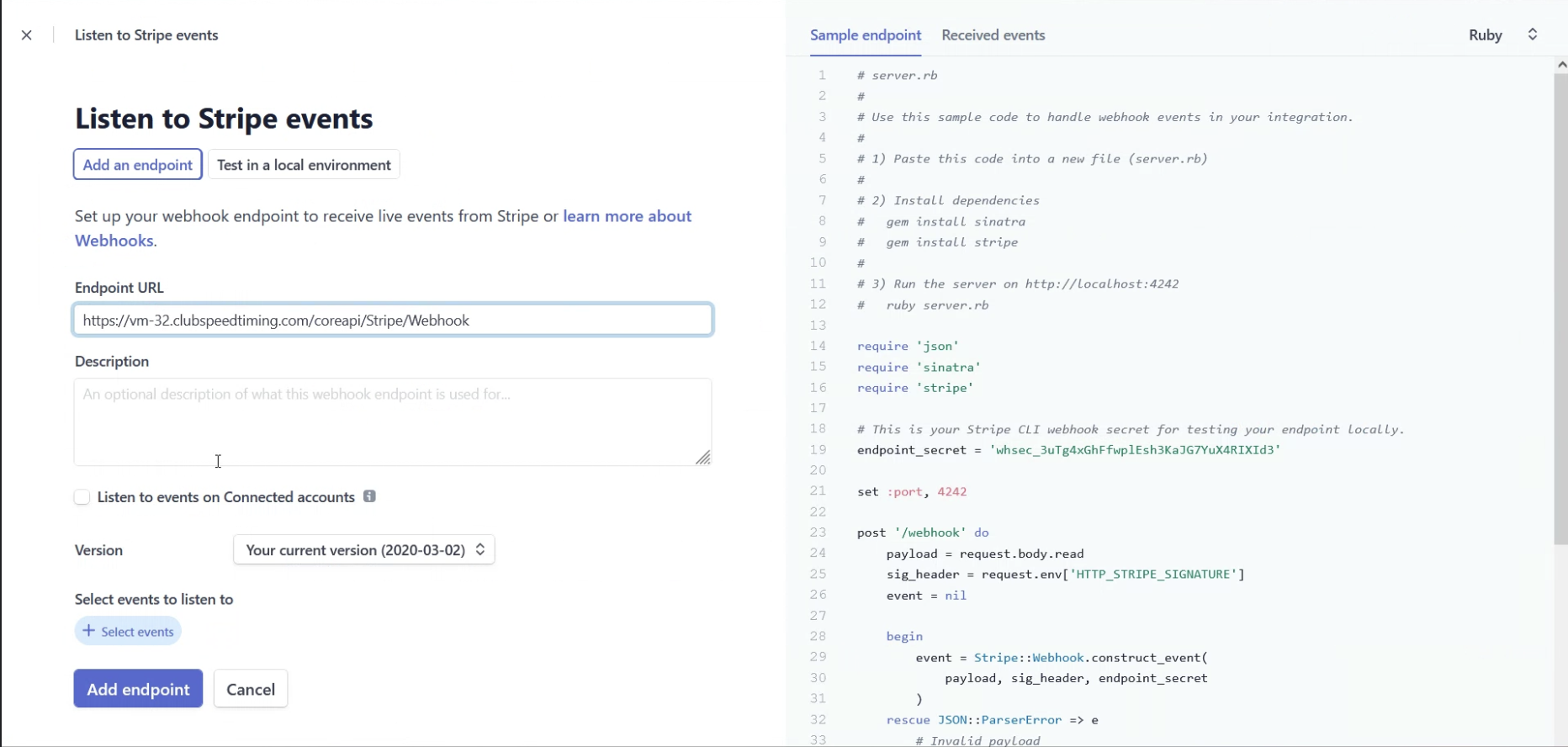Image resolution: width=1568 pixels, height=747 pixels.
Task: Cancel the endpoint creation
Action: click(251, 689)
